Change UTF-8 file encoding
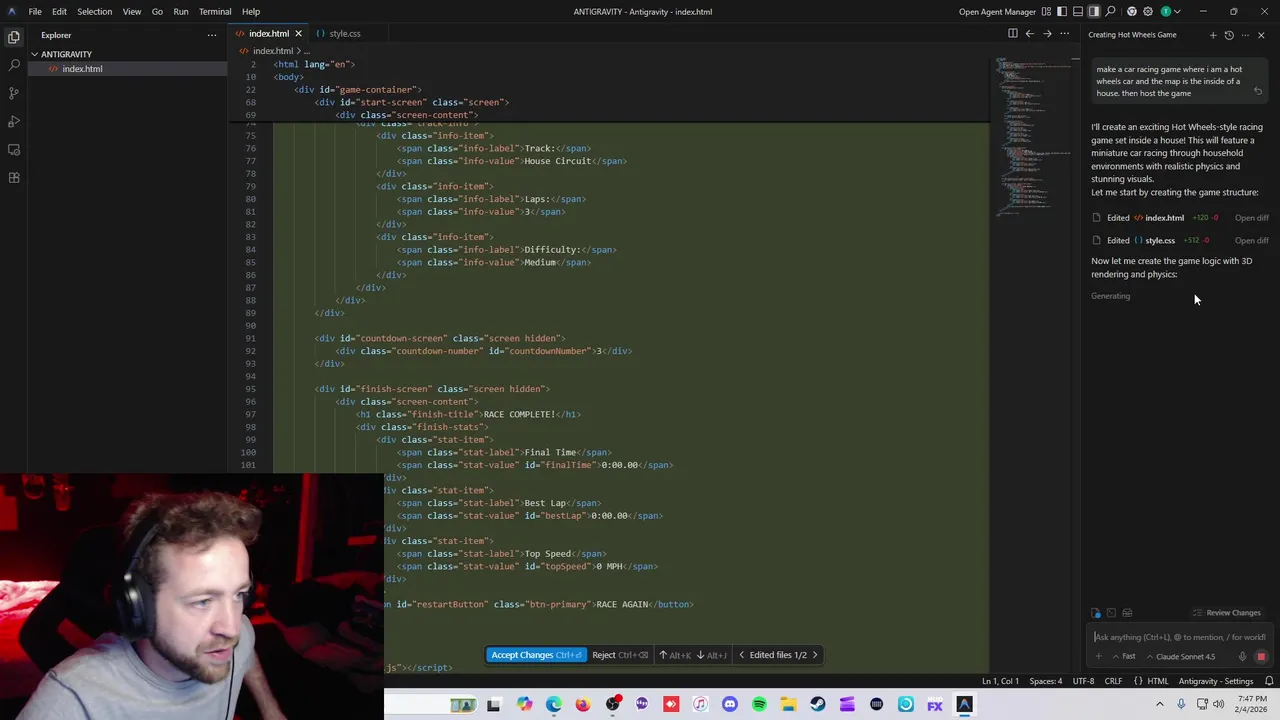 click(x=1083, y=681)
